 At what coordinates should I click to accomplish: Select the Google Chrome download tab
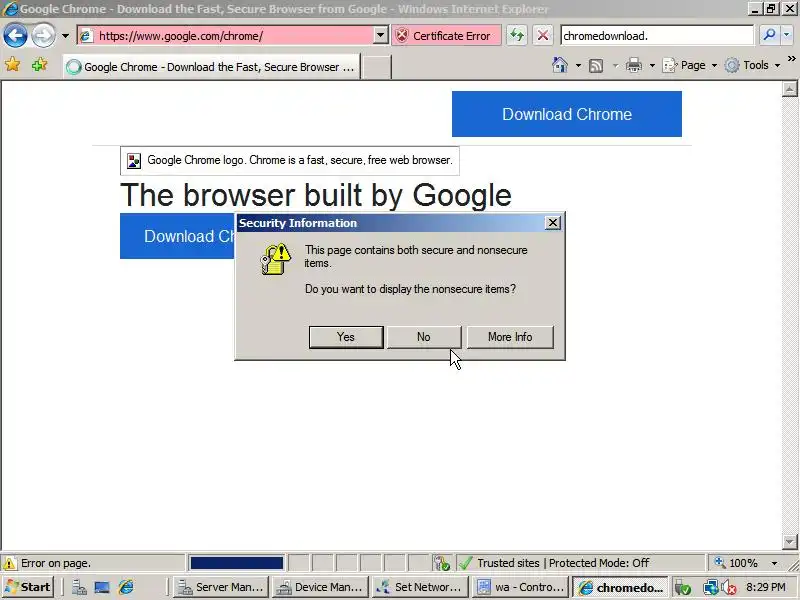(211, 67)
